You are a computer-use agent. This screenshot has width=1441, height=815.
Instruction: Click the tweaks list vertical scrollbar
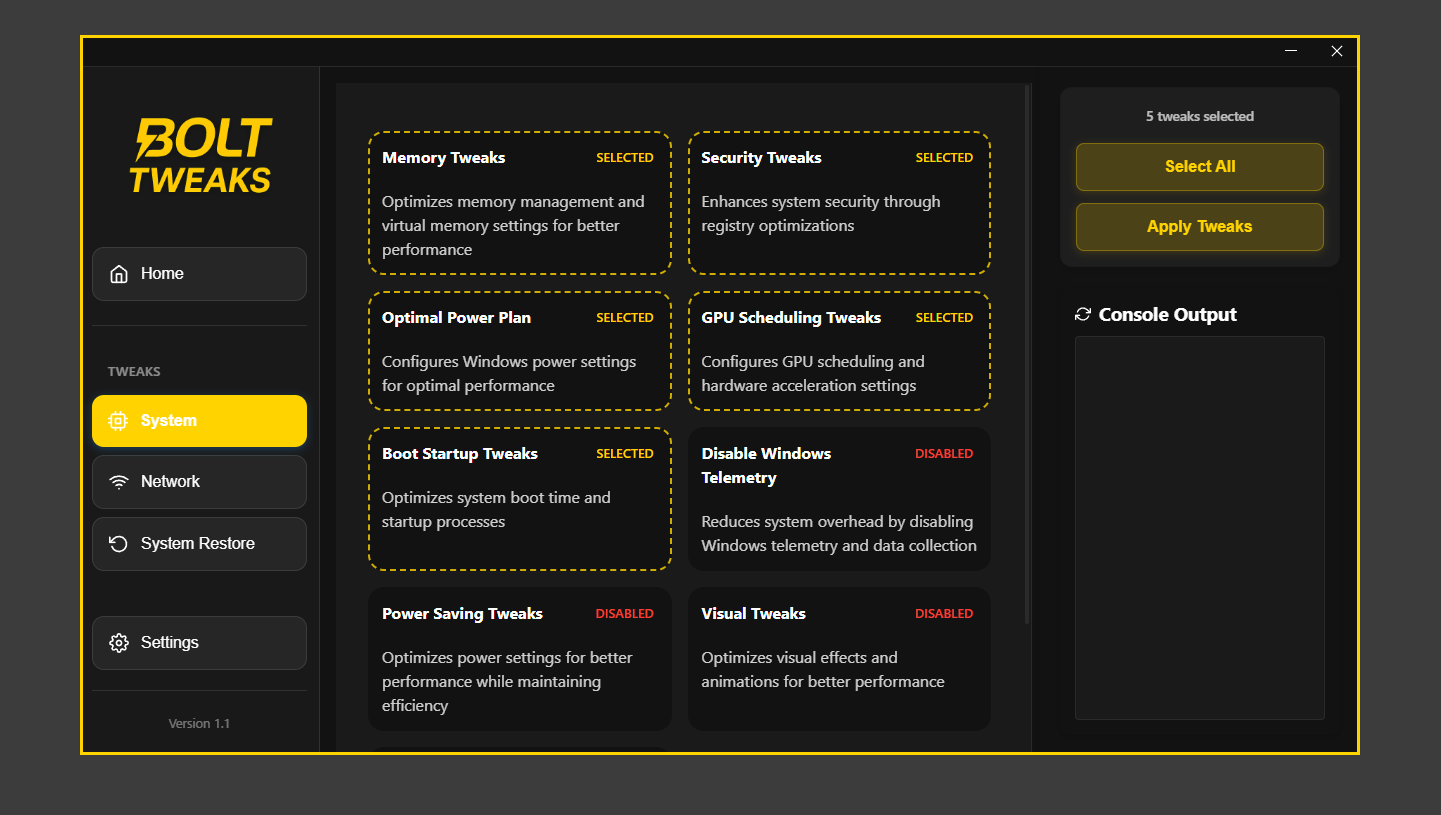(x=1027, y=350)
